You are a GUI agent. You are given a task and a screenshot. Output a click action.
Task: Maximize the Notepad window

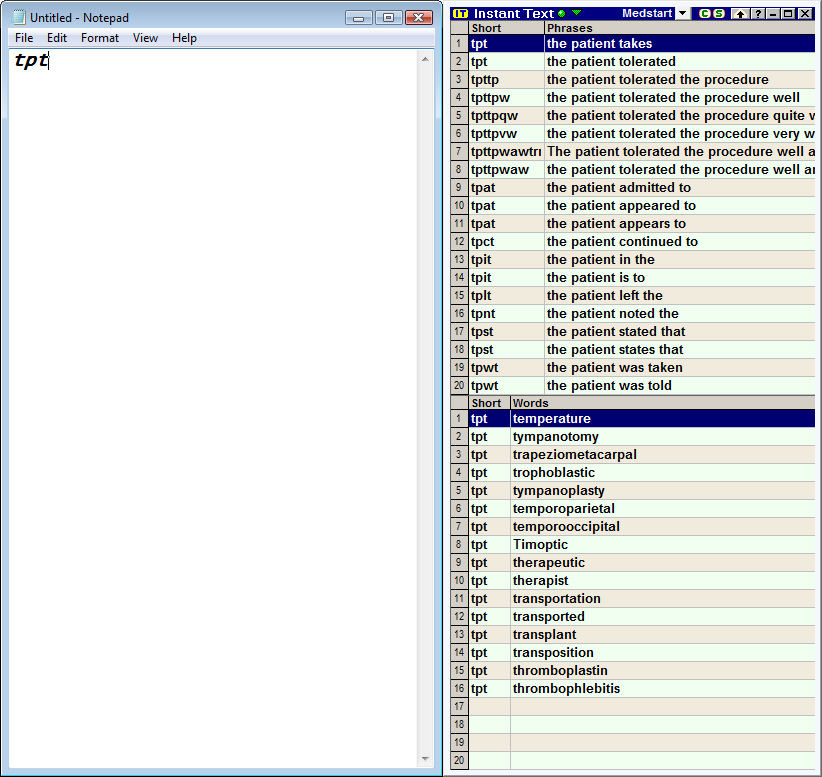(388, 18)
